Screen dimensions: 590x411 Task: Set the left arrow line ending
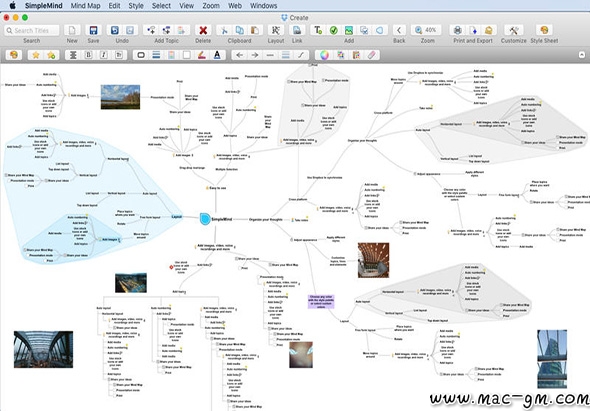[239, 55]
